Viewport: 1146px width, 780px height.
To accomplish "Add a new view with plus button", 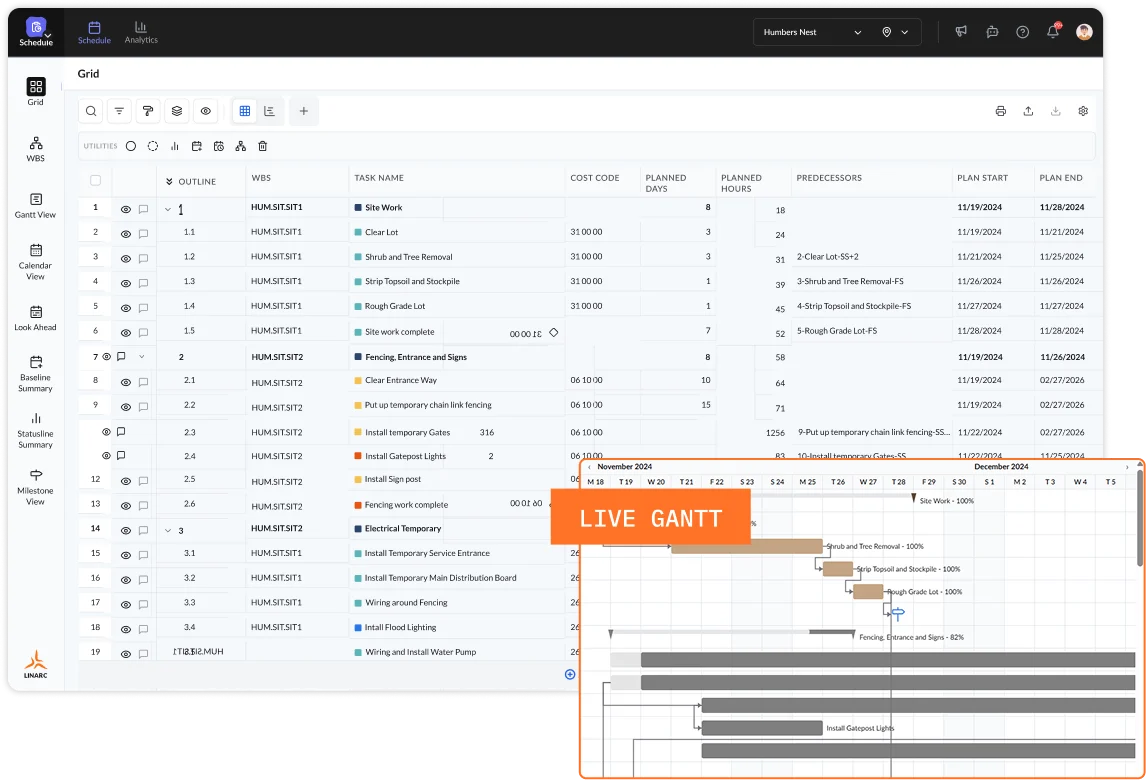I will point(304,111).
